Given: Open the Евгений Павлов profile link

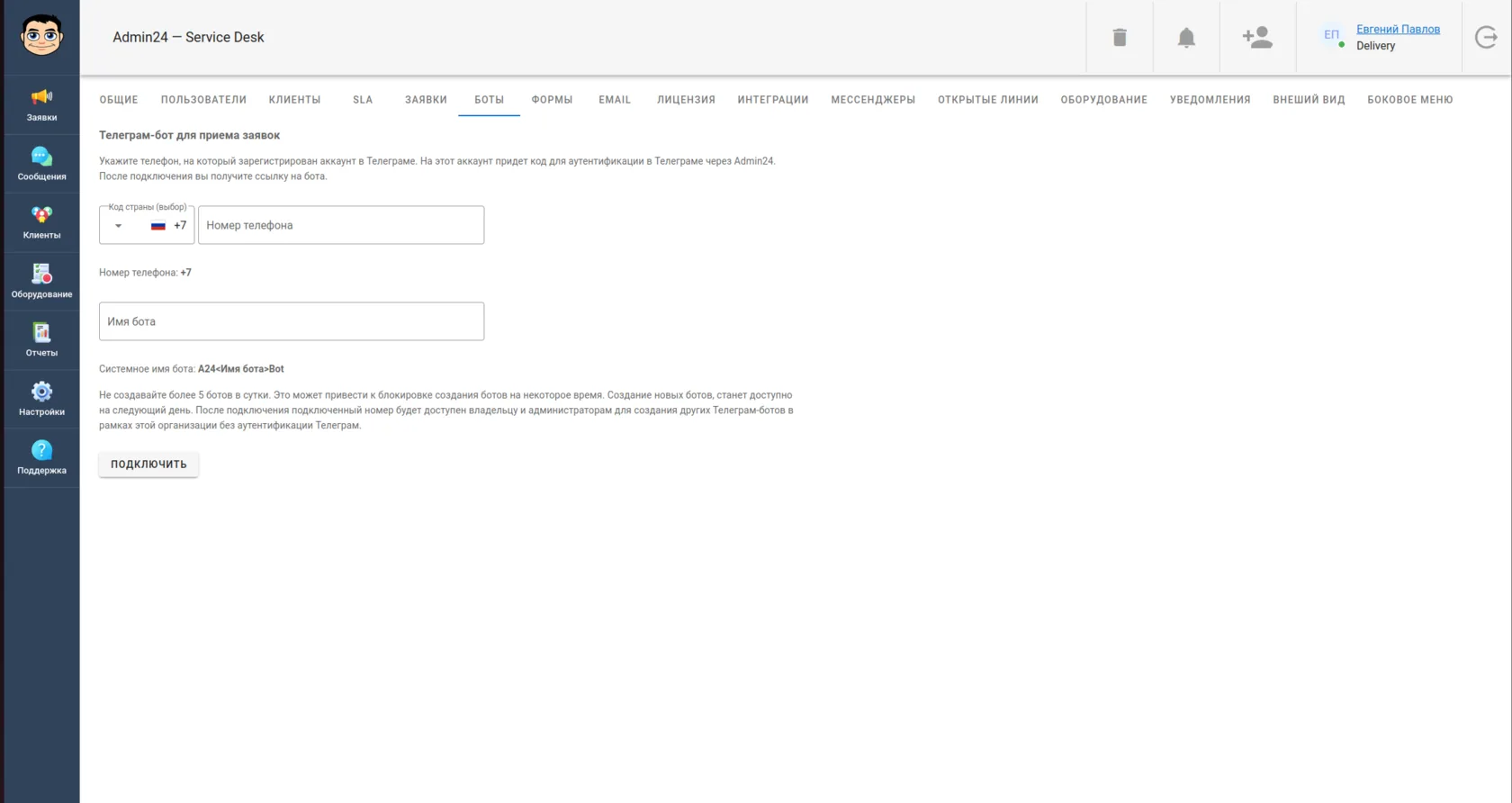Looking at the screenshot, I should click(x=1398, y=29).
